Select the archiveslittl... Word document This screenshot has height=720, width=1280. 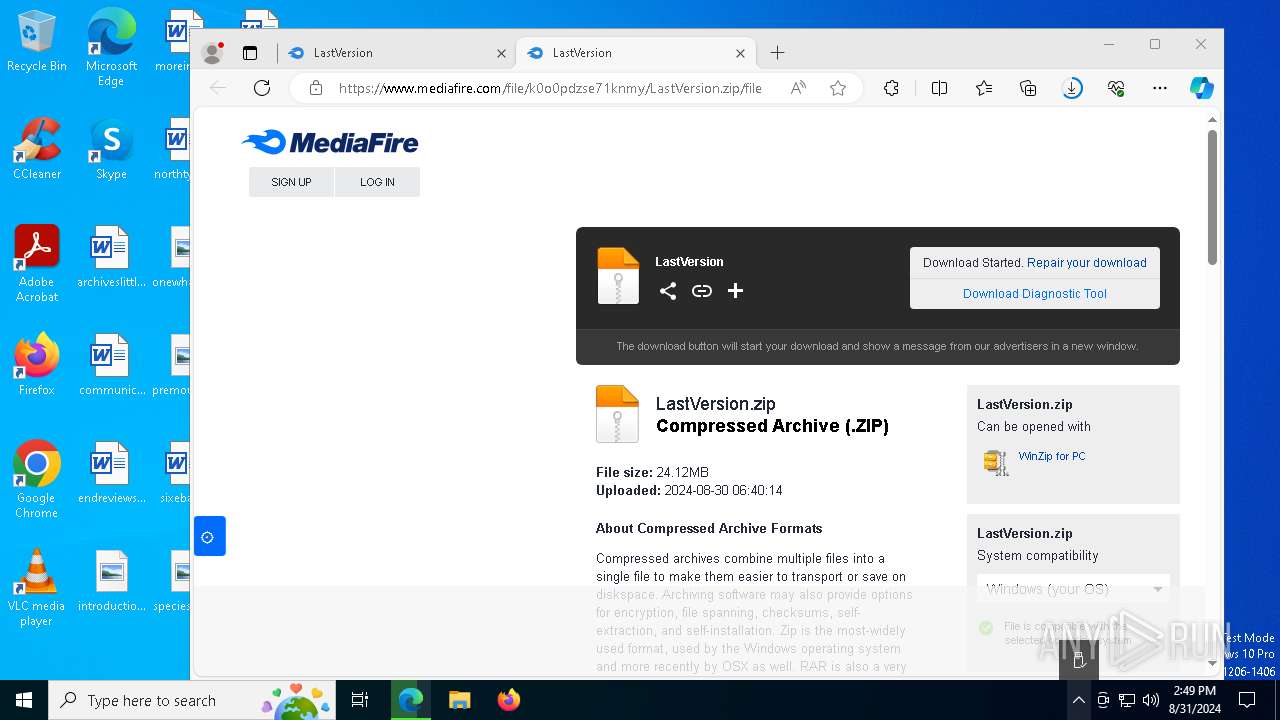pos(111,258)
